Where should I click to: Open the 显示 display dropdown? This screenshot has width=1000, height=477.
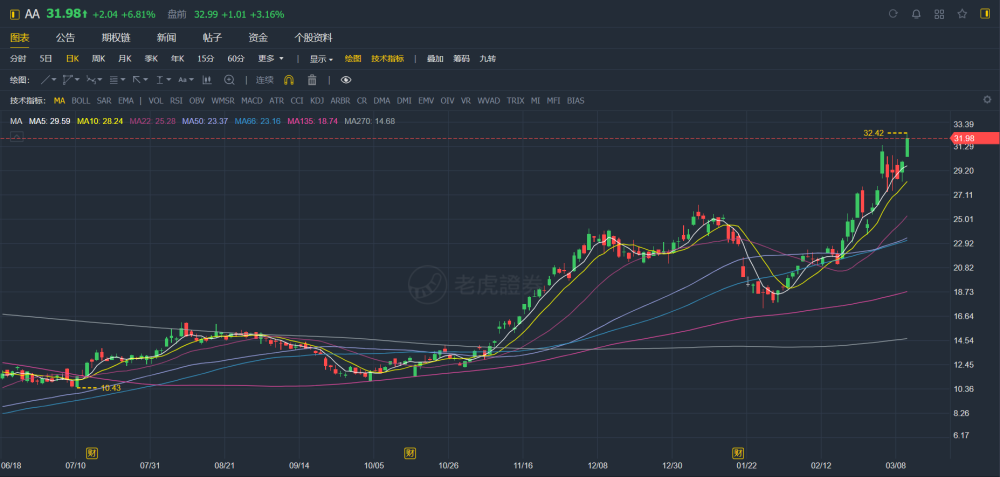tap(321, 59)
